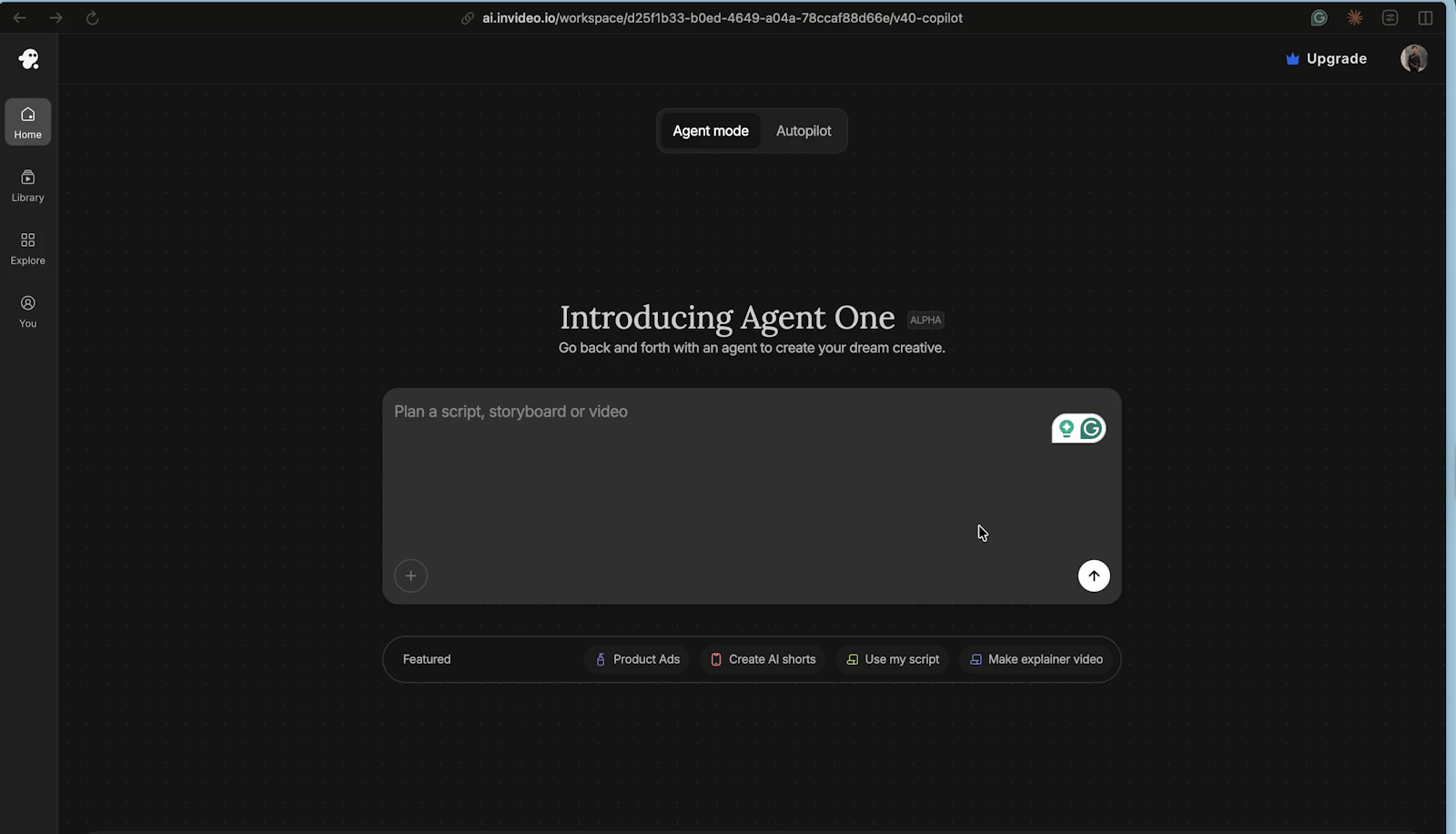Click the Featured label

(x=427, y=659)
